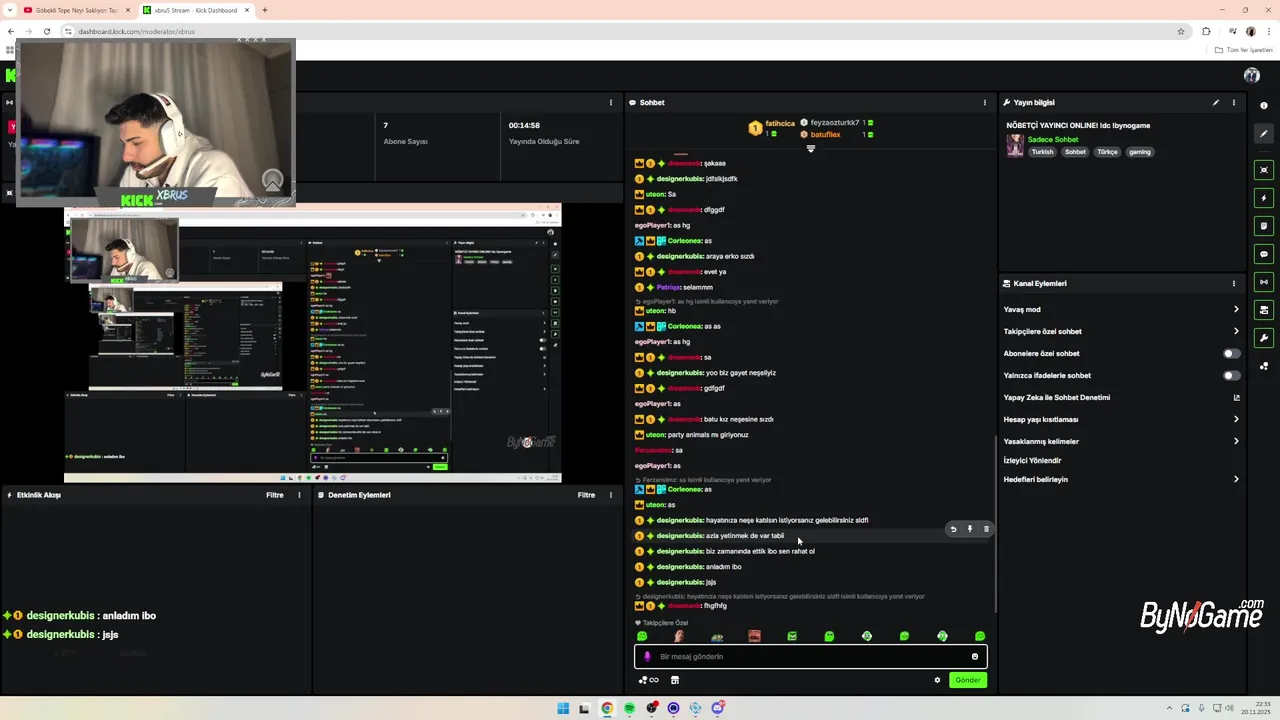Delete the hovered chat message

click(x=986, y=529)
